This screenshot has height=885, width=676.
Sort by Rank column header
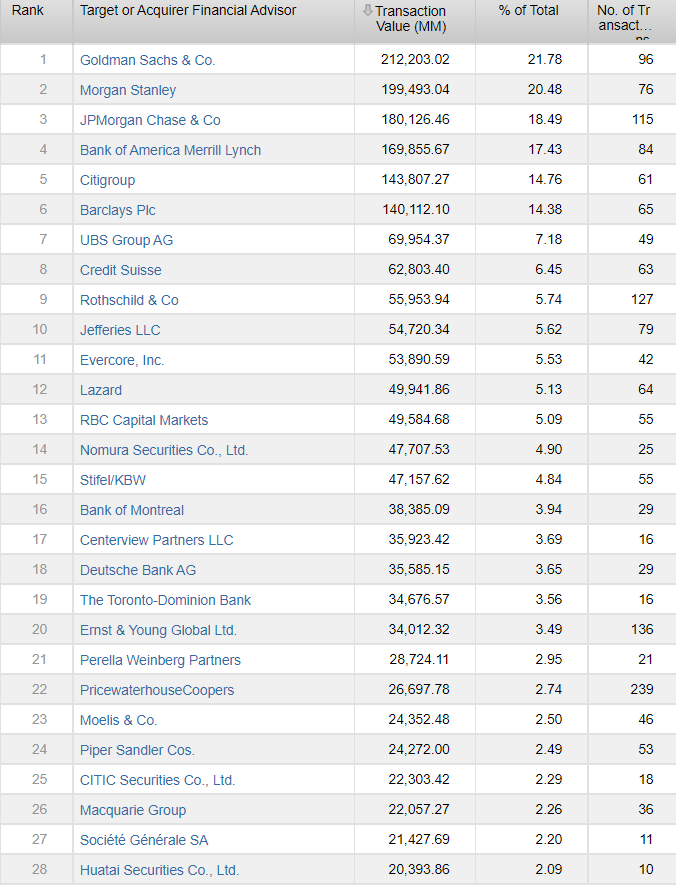point(27,10)
